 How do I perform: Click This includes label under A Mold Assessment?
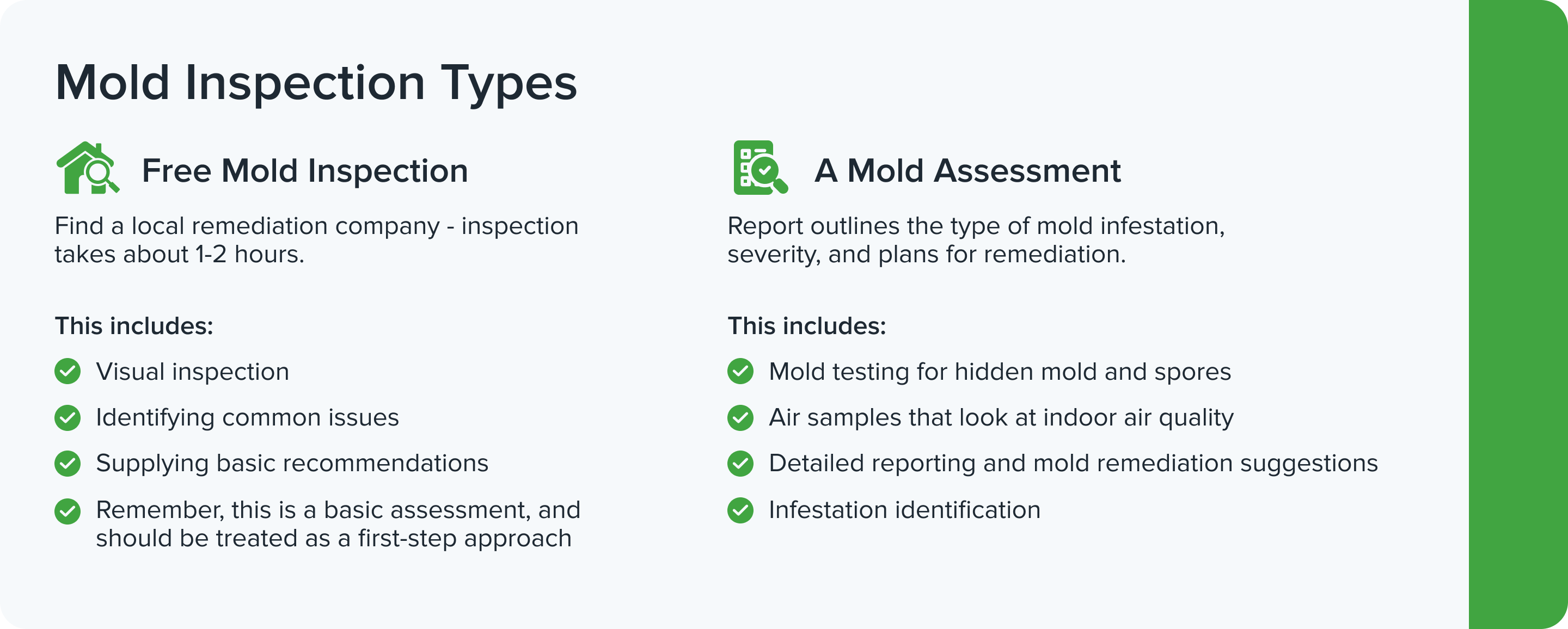(806, 326)
